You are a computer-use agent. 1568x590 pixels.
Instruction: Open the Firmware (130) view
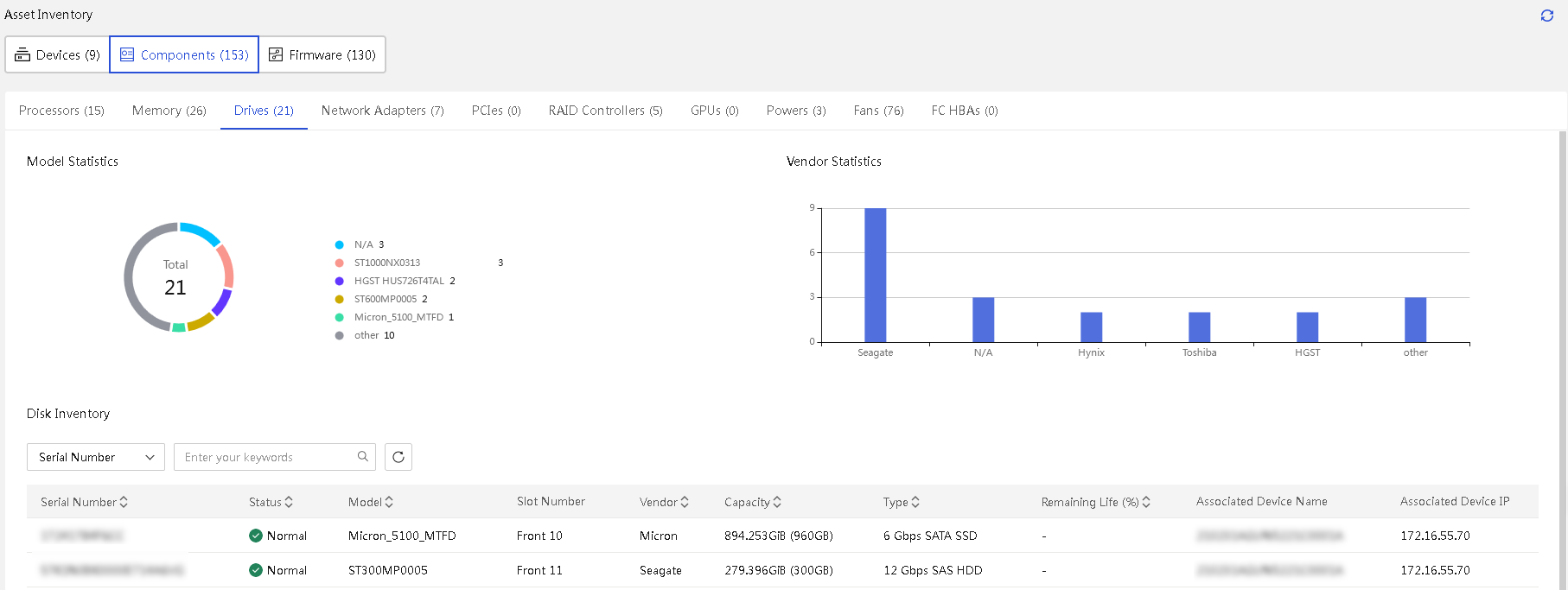click(x=322, y=54)
